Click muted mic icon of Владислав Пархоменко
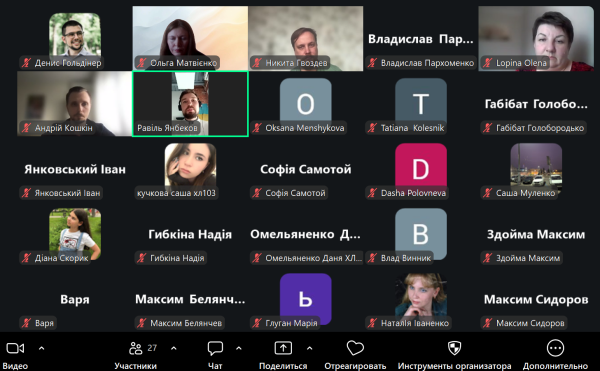Image resolution: width=600 pixels, height=371 pixels. point(372,63)
